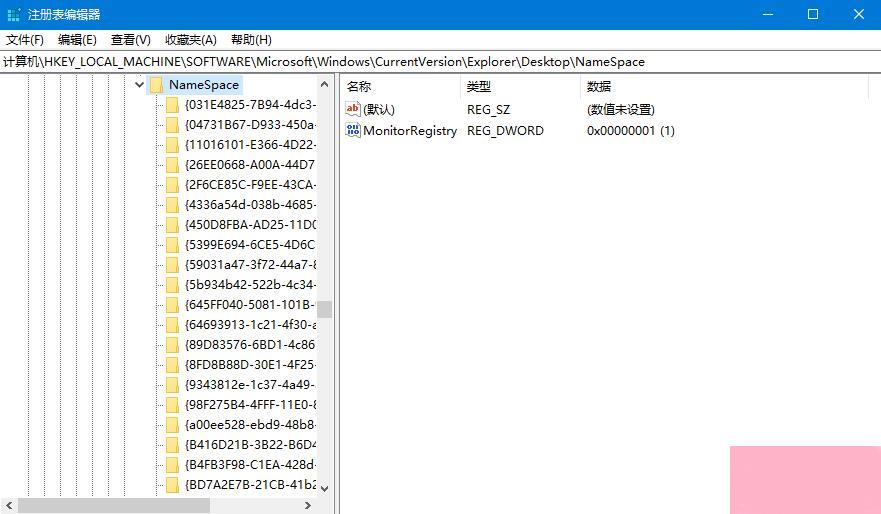Viewport: 881px width, 514px height.
Task: Click folder icon of {B416D21B-3B22-B6D4 key
Action: click(x=172, y=444)
